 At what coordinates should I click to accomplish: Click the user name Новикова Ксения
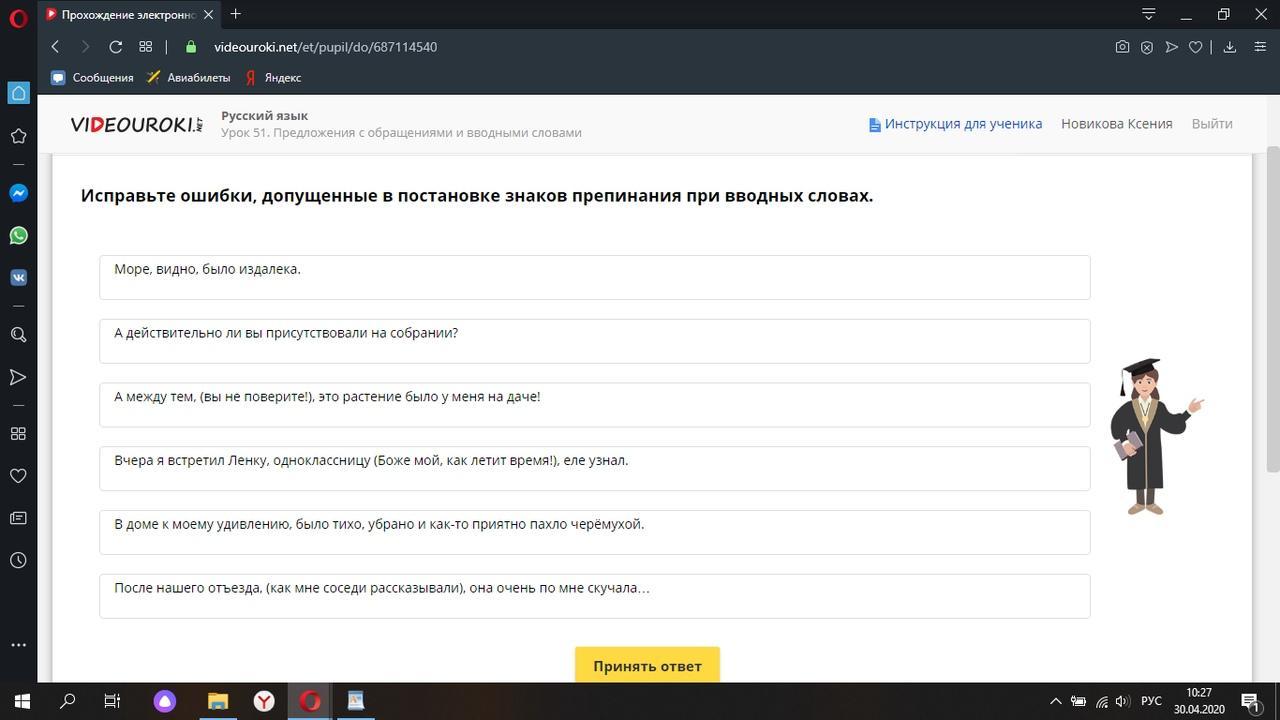(x=1116, y=124)
